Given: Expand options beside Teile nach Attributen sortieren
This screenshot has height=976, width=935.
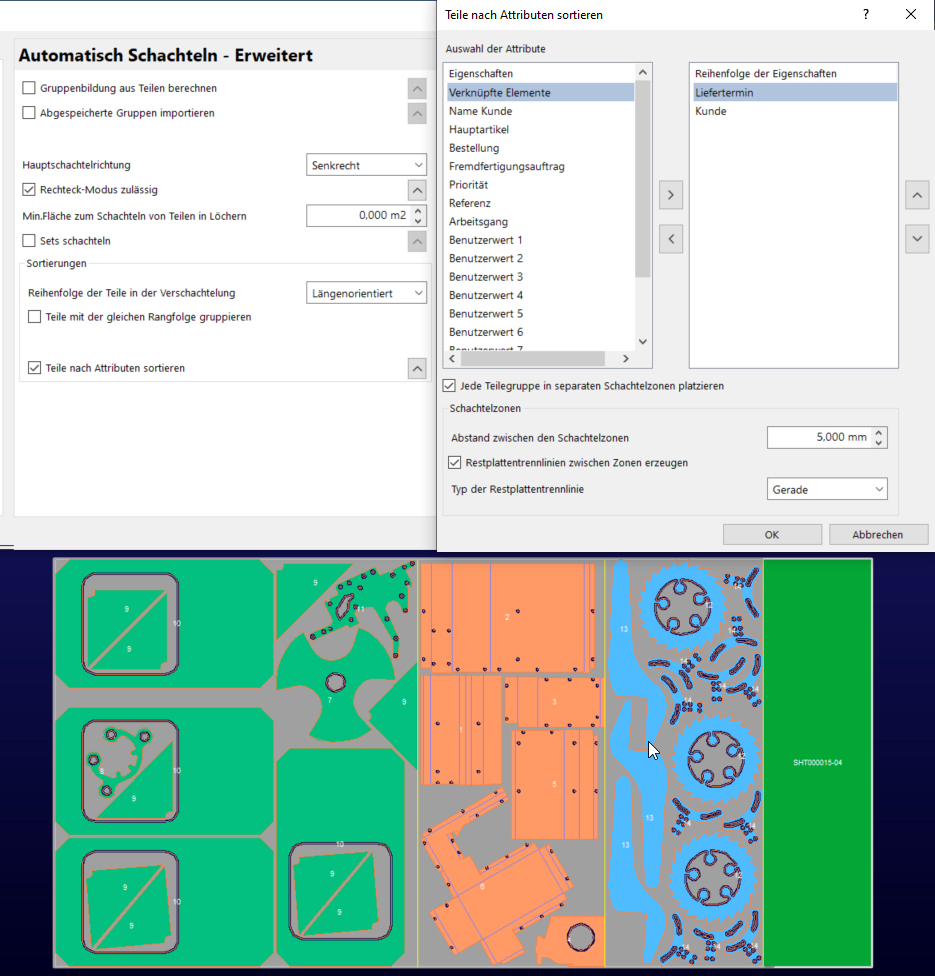Looking at the screenshot, I should (x=417, y=368).
